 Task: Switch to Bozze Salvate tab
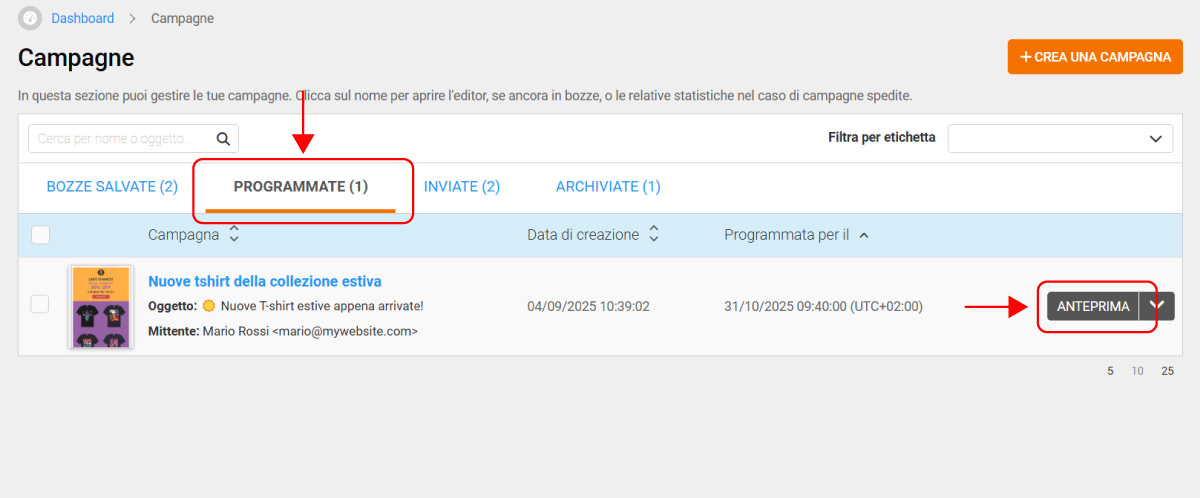coord(112,187)
